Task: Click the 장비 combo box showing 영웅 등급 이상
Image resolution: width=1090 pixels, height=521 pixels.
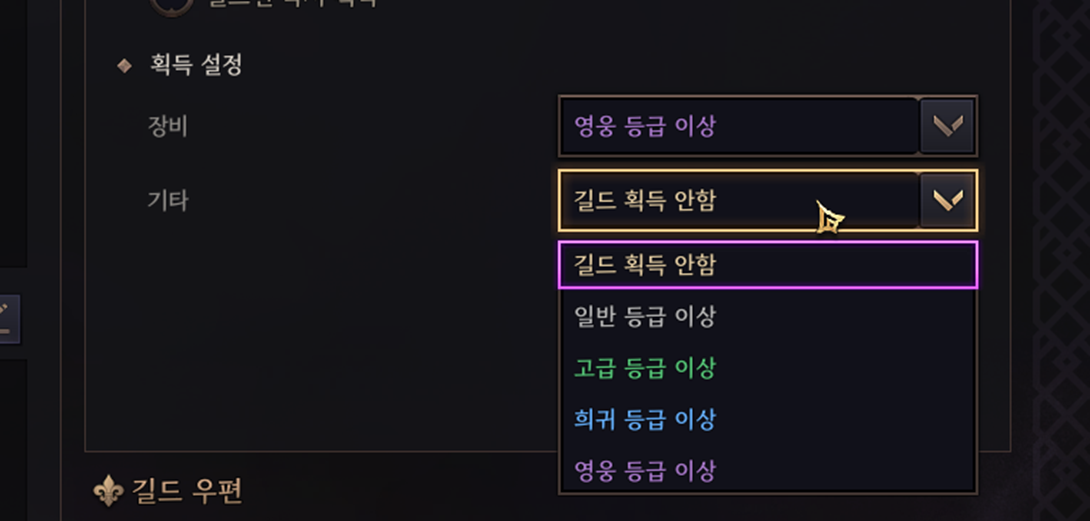Action: tap(767, 126)
